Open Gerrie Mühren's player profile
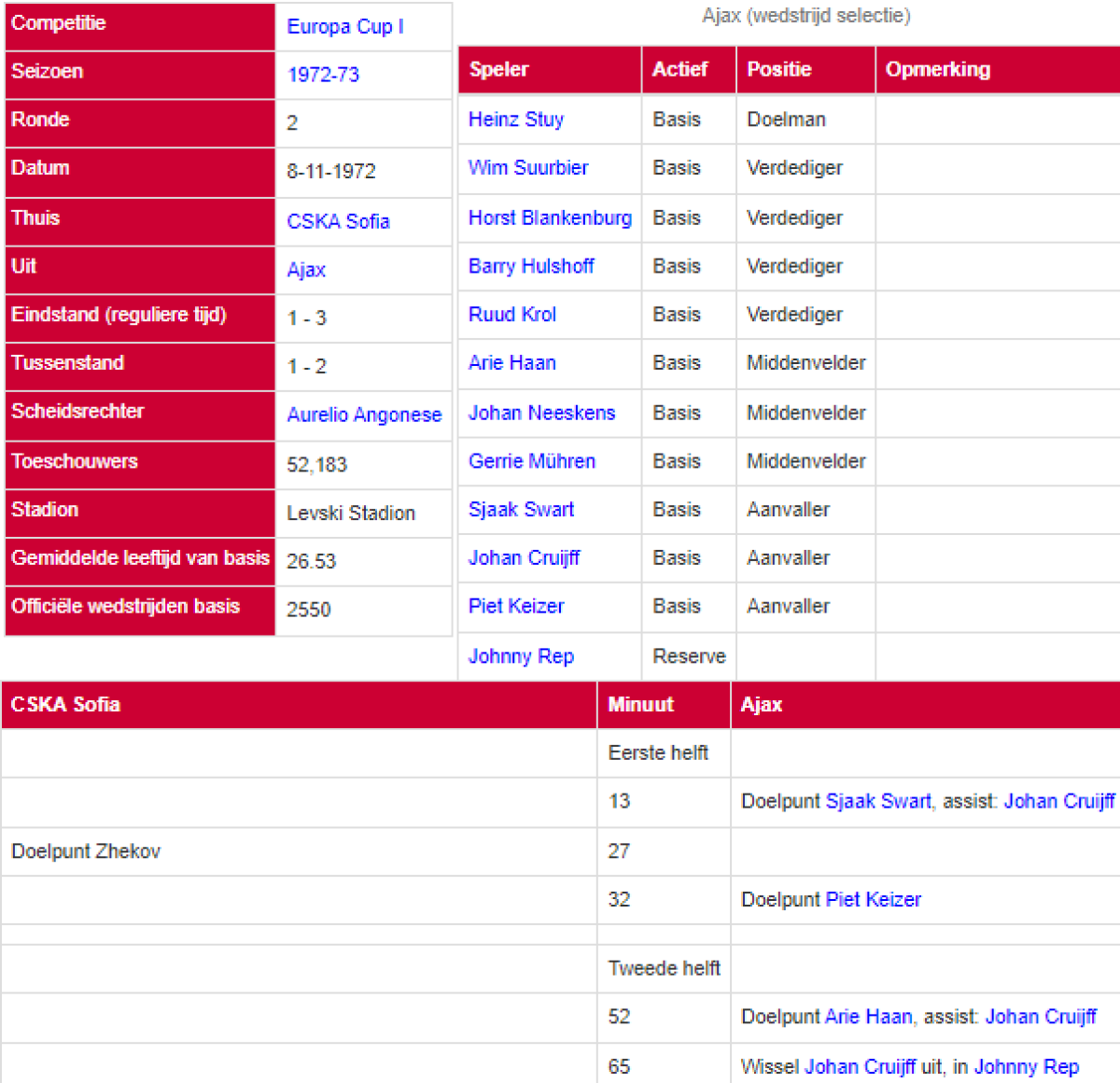1120x1083 pixels. [x=532, y=461]
